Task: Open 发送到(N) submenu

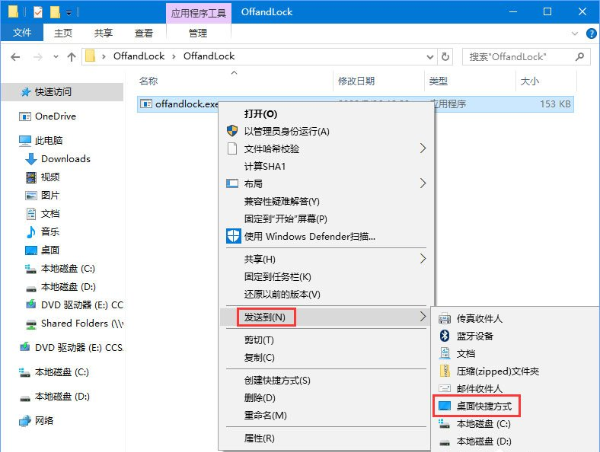Action: pos(326,317)
